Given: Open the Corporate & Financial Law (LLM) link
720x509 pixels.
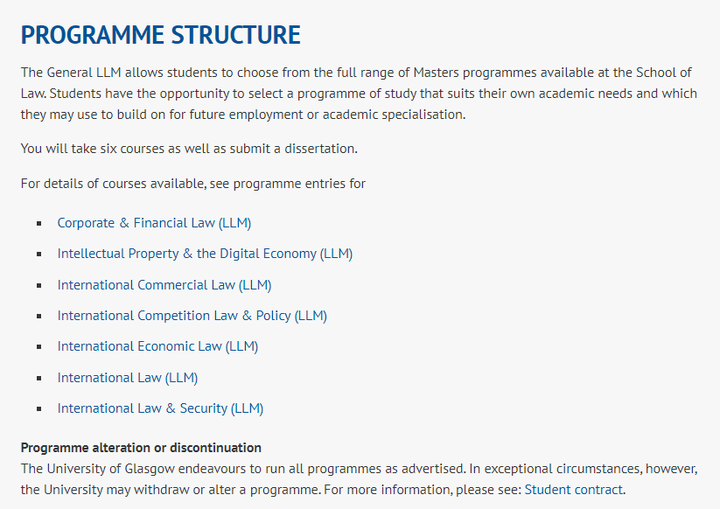Looking at the screenshot, I should [x=154, y=223].
